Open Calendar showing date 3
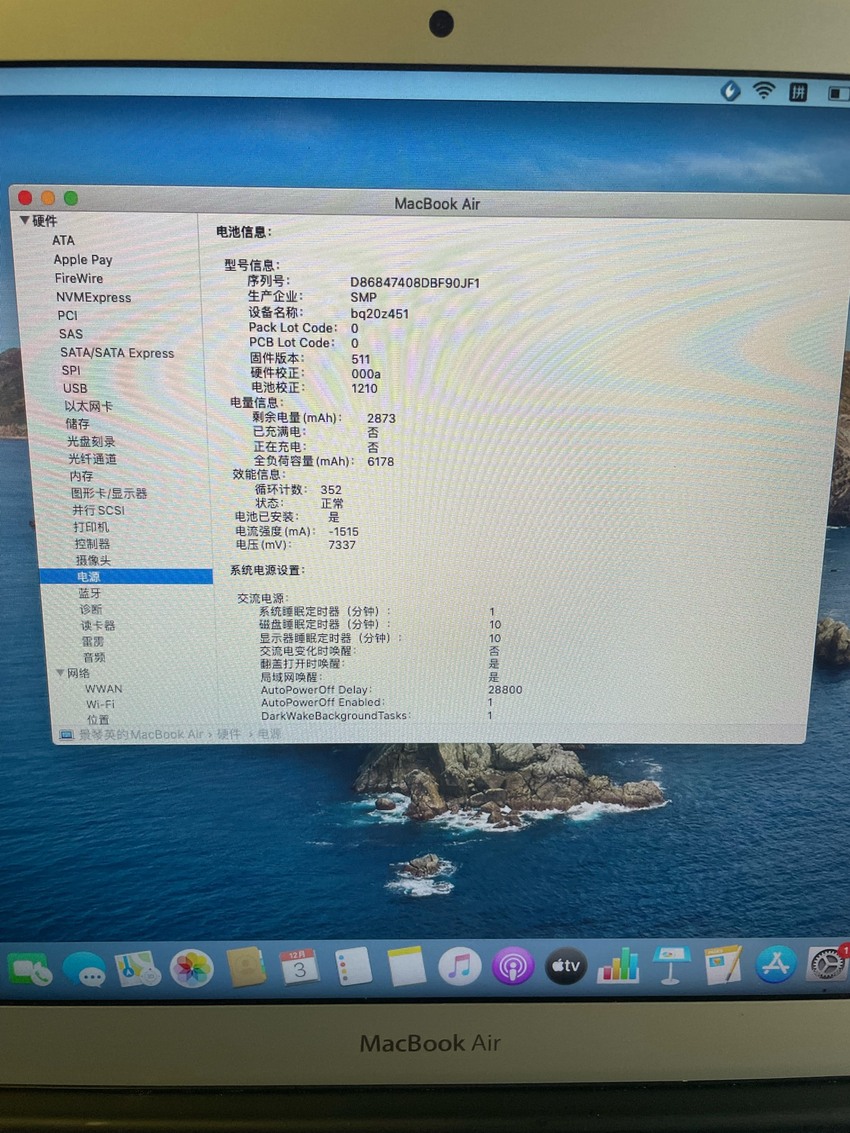The width and height of the screenshot is (850, 1133). point(299,967)
